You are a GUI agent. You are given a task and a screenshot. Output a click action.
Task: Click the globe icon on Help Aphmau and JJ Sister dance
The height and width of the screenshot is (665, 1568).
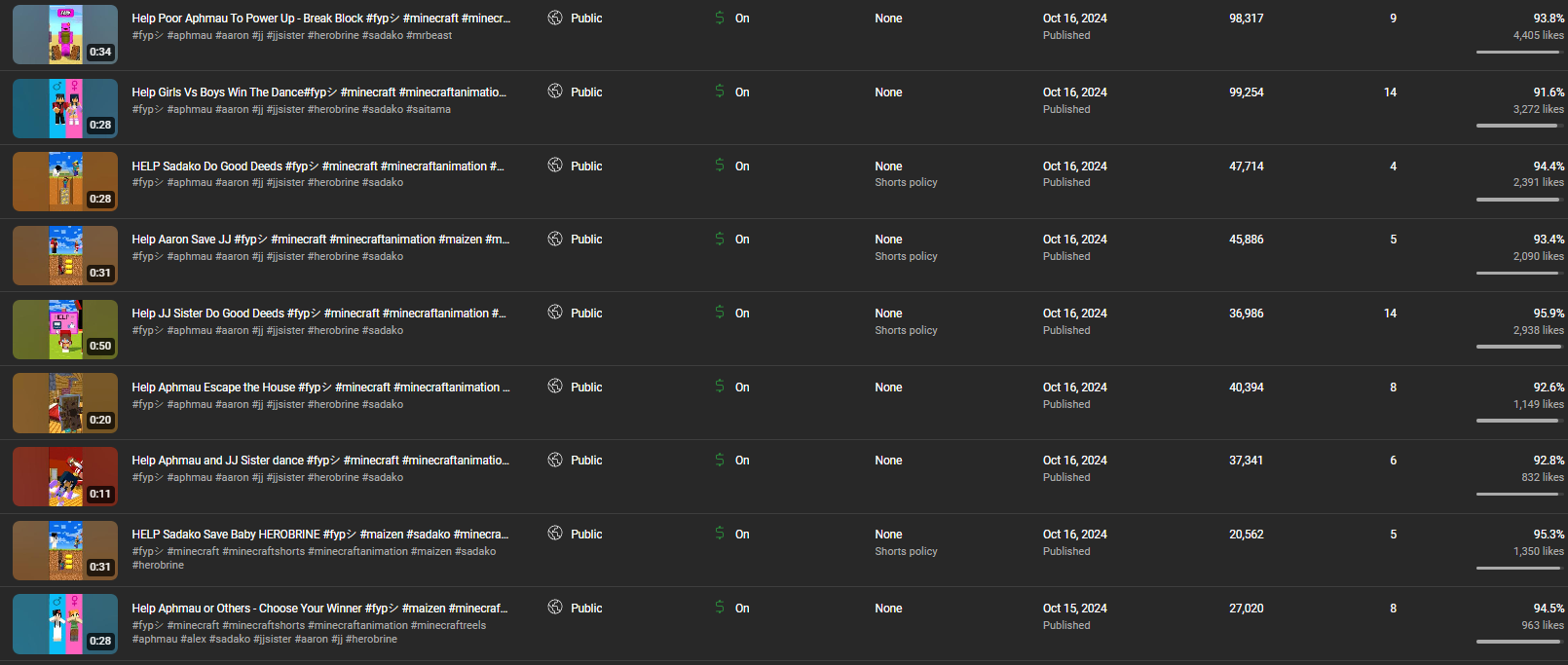click(555, 460)
